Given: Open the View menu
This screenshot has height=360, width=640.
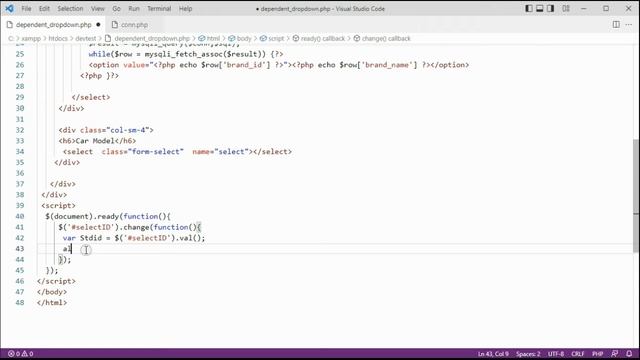Looking at the screenshot, I should [98, 9].
